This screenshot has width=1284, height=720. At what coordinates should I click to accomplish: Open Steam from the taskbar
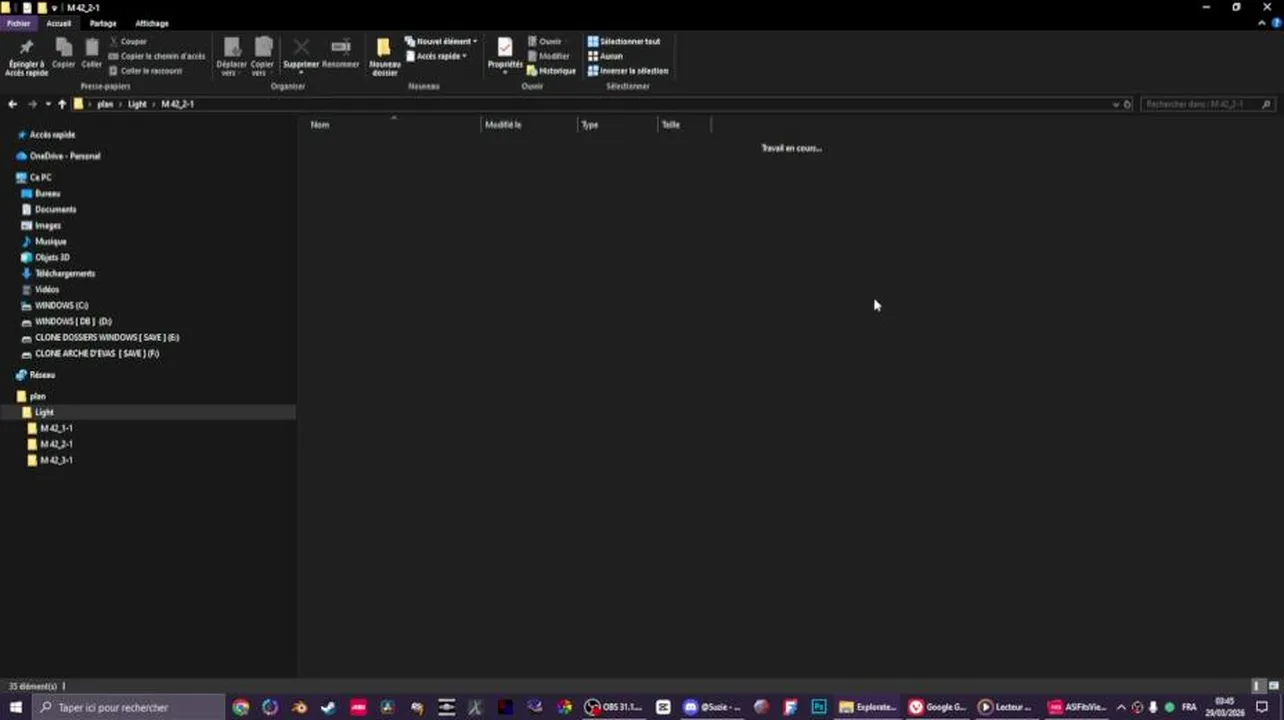(328, 707)
